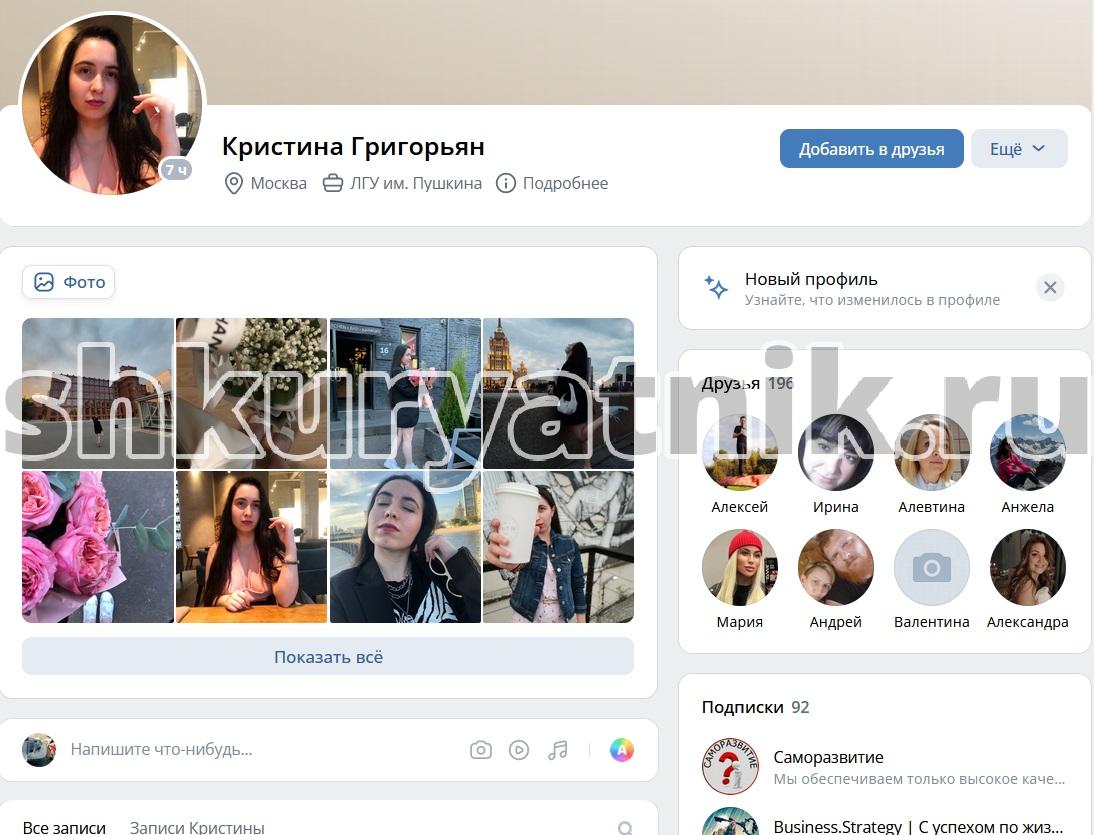Click your own avatar in post box
The image size is (1094, 835).
point(39,750)
